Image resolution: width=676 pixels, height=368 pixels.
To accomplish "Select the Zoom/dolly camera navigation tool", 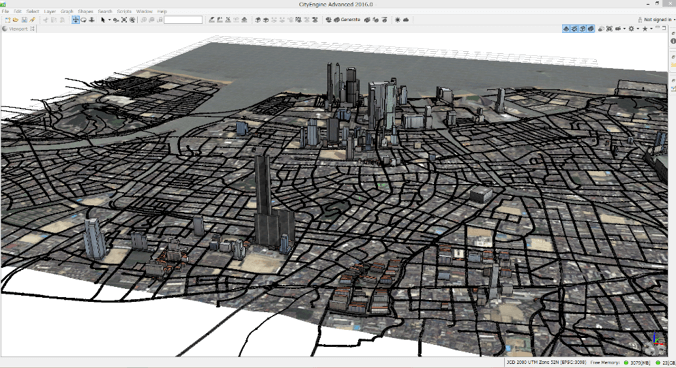I will (x=92, y=20).
